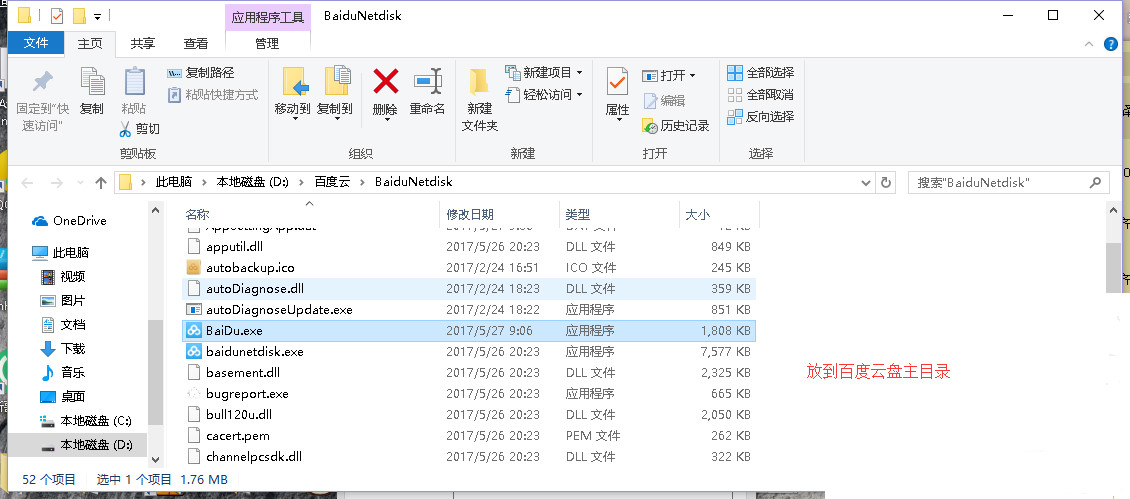Invert the current selection
The width and height of the screenshot is (1130, 499).
761,116
